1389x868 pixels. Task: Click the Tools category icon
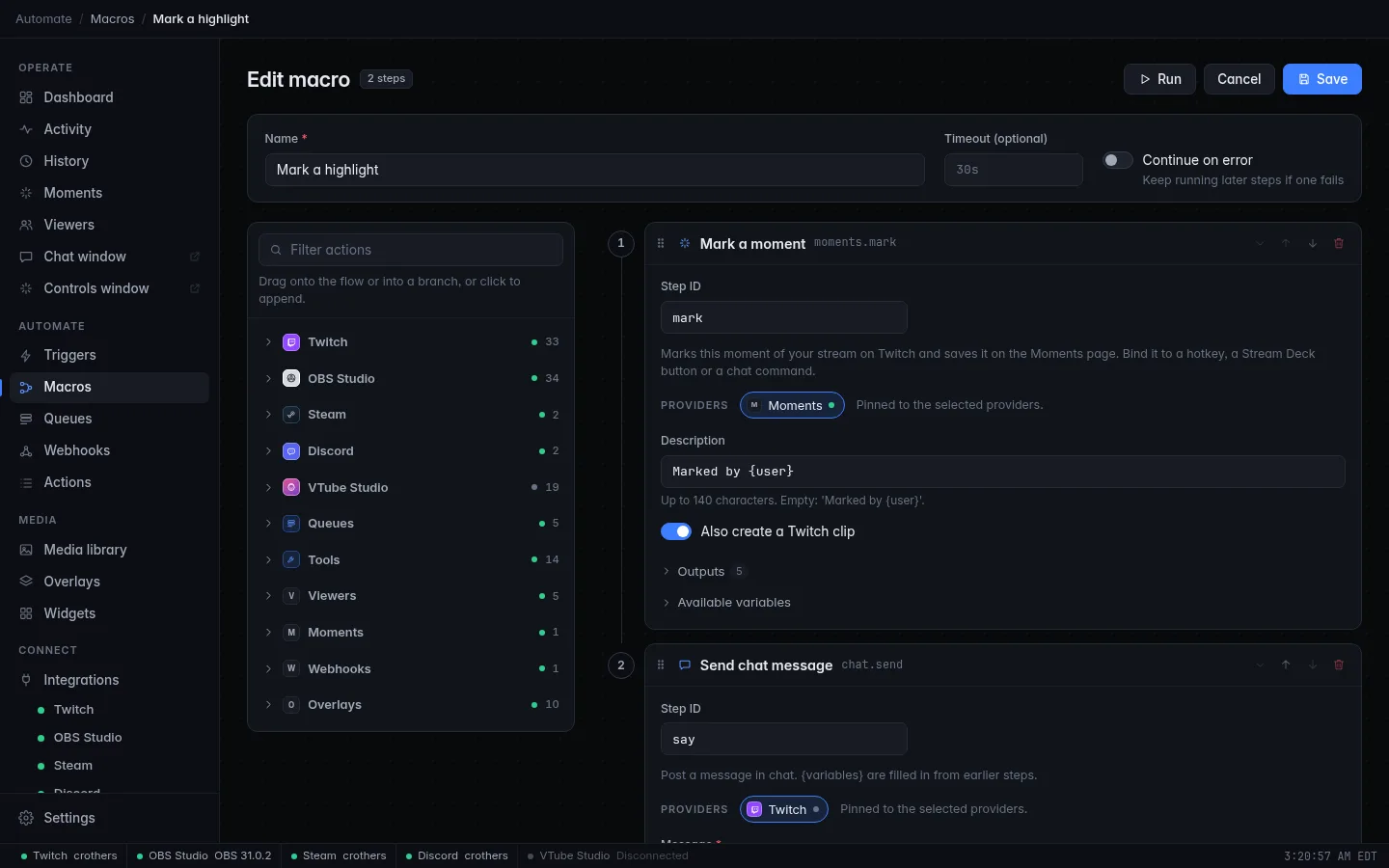(291, 560)
